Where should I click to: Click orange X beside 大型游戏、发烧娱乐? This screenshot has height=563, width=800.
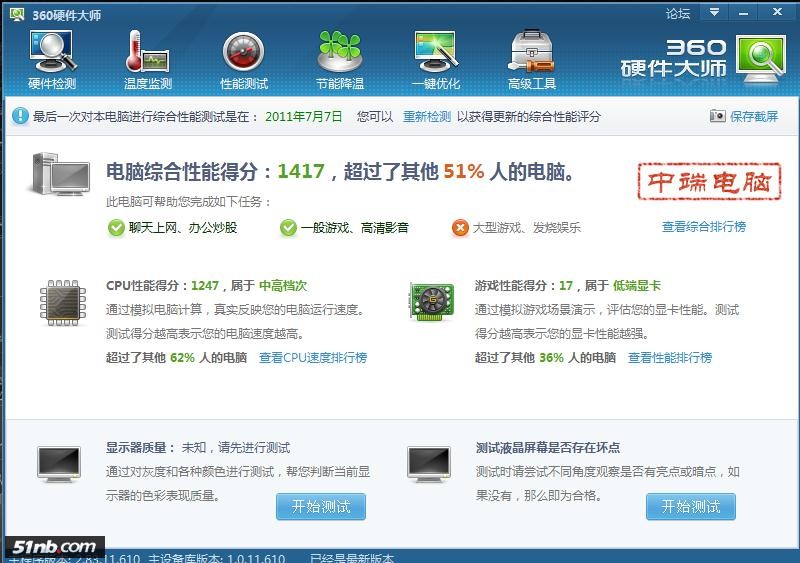460,228
